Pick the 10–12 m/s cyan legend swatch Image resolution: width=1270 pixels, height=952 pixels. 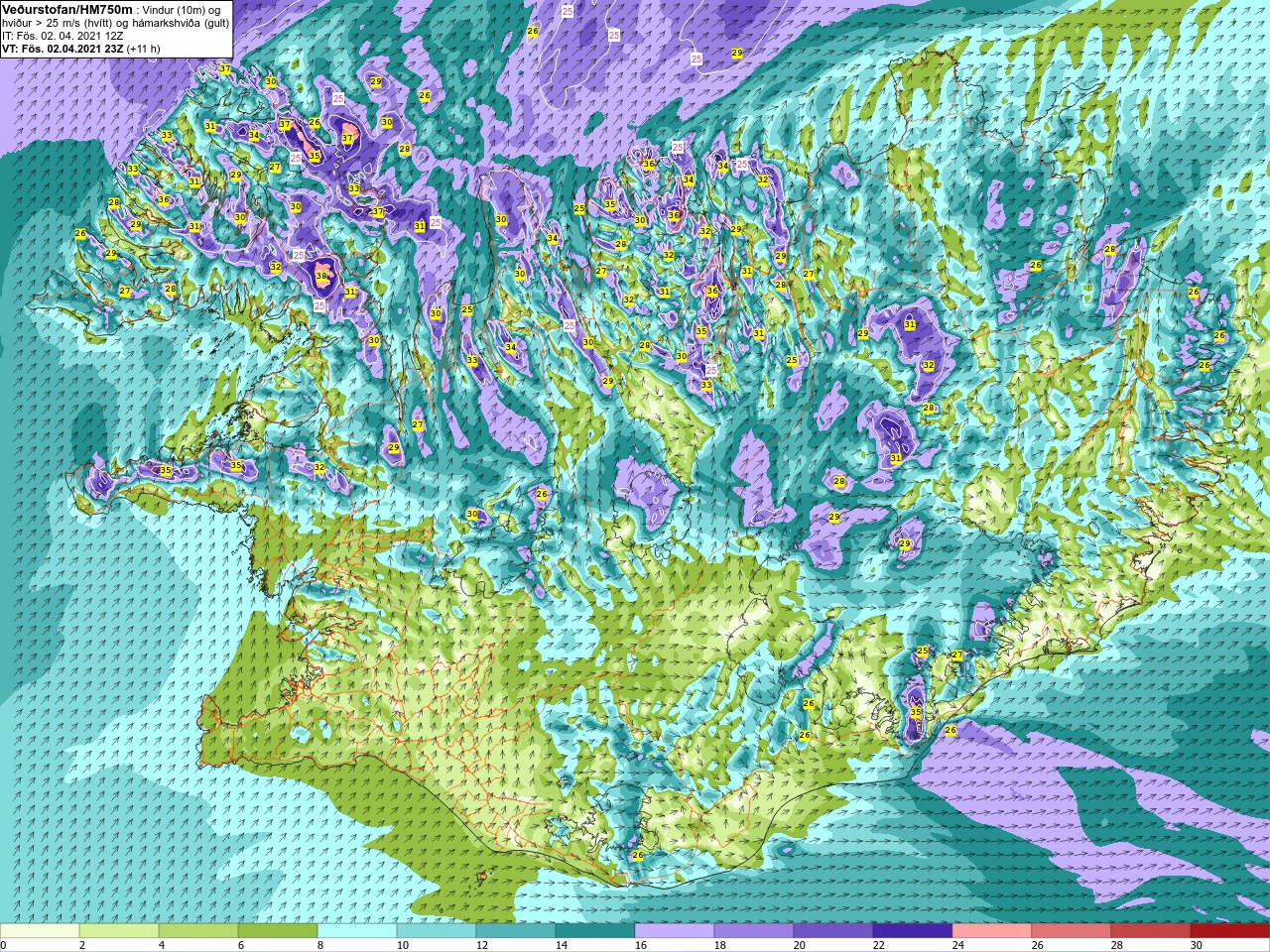click(437, 931)
